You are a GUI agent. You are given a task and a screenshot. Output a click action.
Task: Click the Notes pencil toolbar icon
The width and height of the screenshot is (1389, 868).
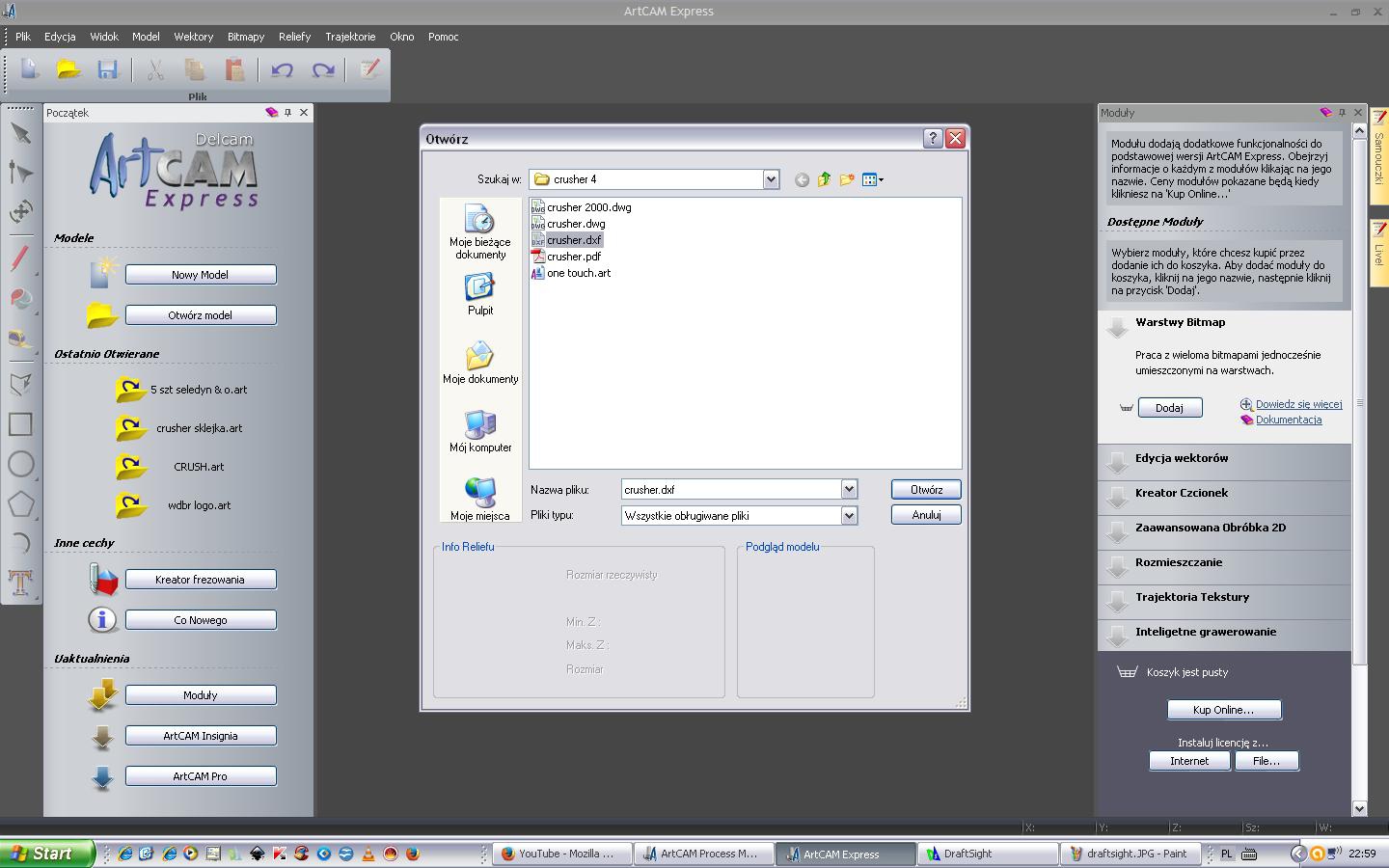coord(369,69)
